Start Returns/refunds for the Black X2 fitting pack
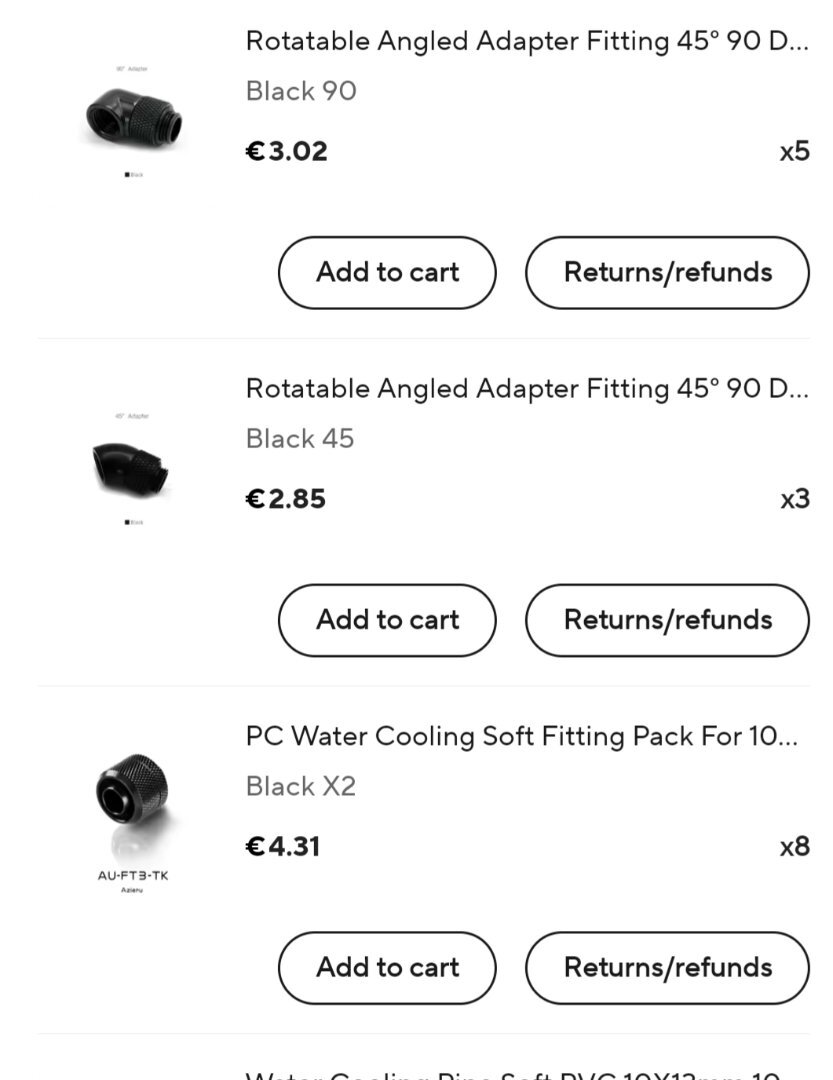 click(x=667, y=967)
